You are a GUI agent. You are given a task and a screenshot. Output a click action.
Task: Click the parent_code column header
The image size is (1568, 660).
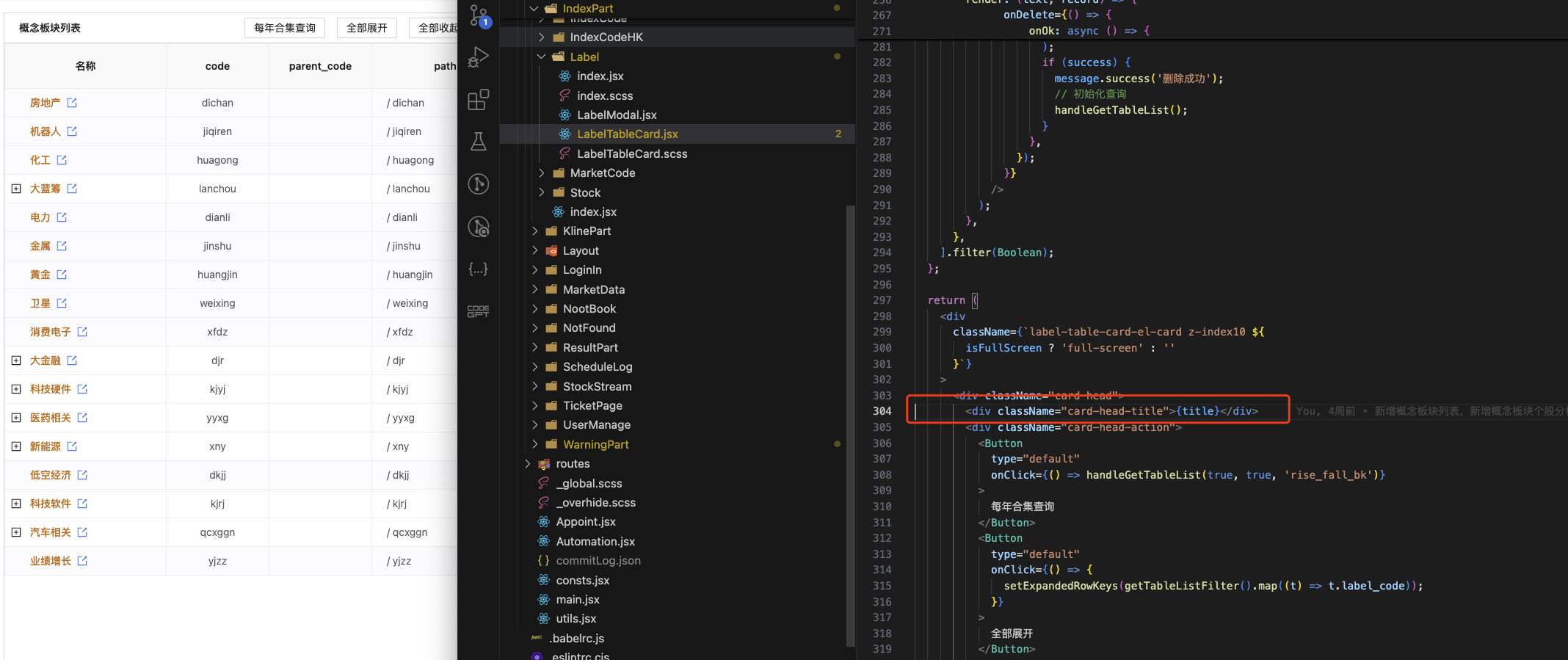320,66
